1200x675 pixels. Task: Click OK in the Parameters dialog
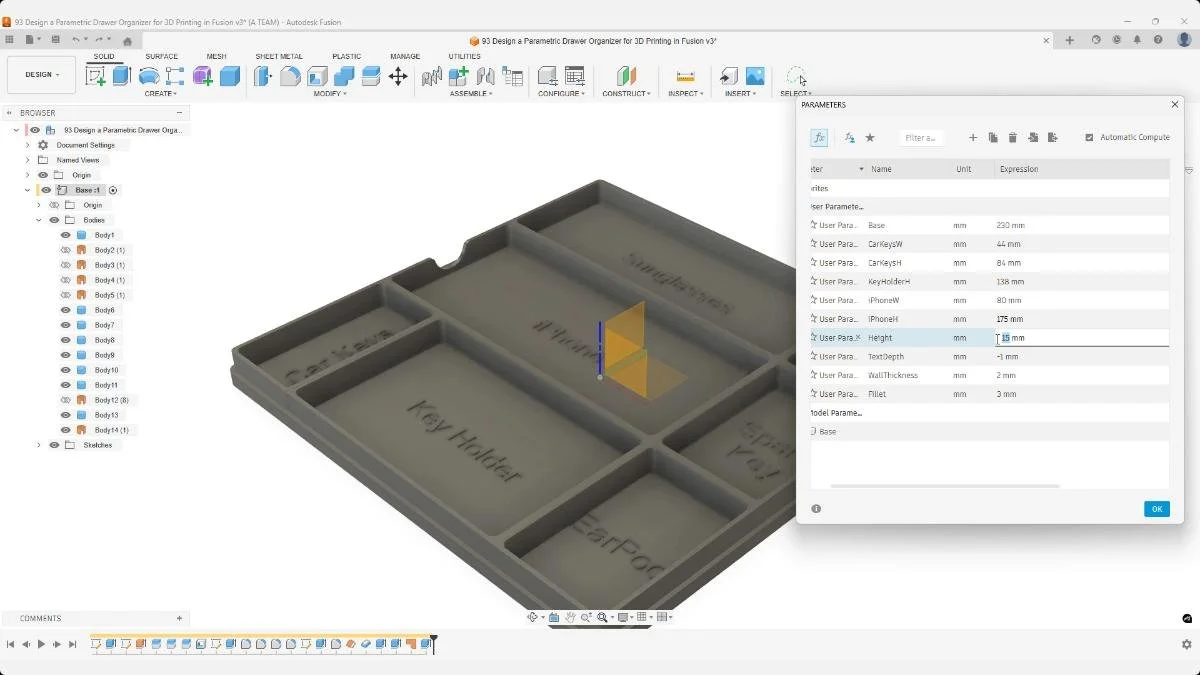(x=1156, y=509)
